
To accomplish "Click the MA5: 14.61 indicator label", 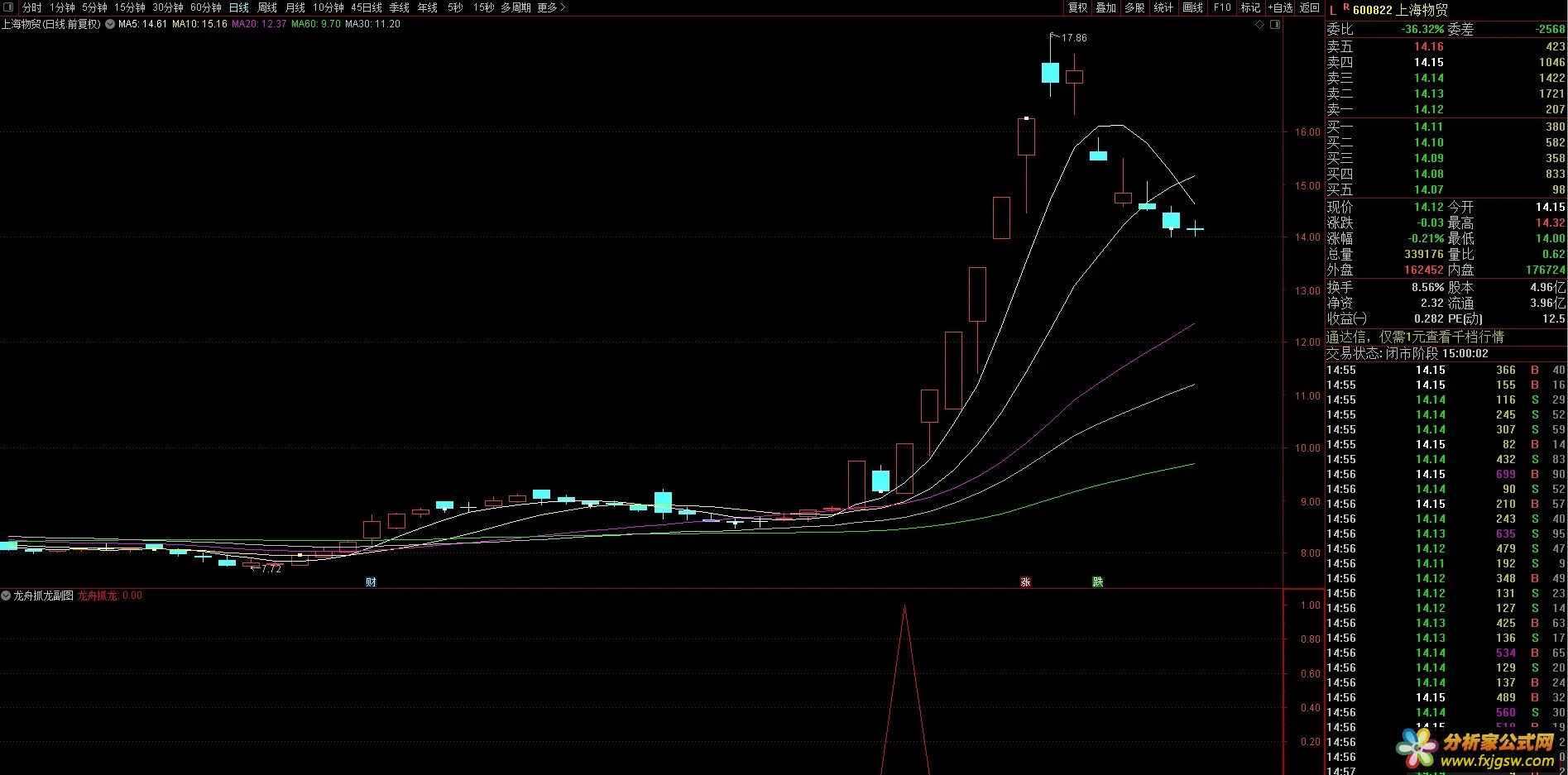I will click(x=142, y=24).
